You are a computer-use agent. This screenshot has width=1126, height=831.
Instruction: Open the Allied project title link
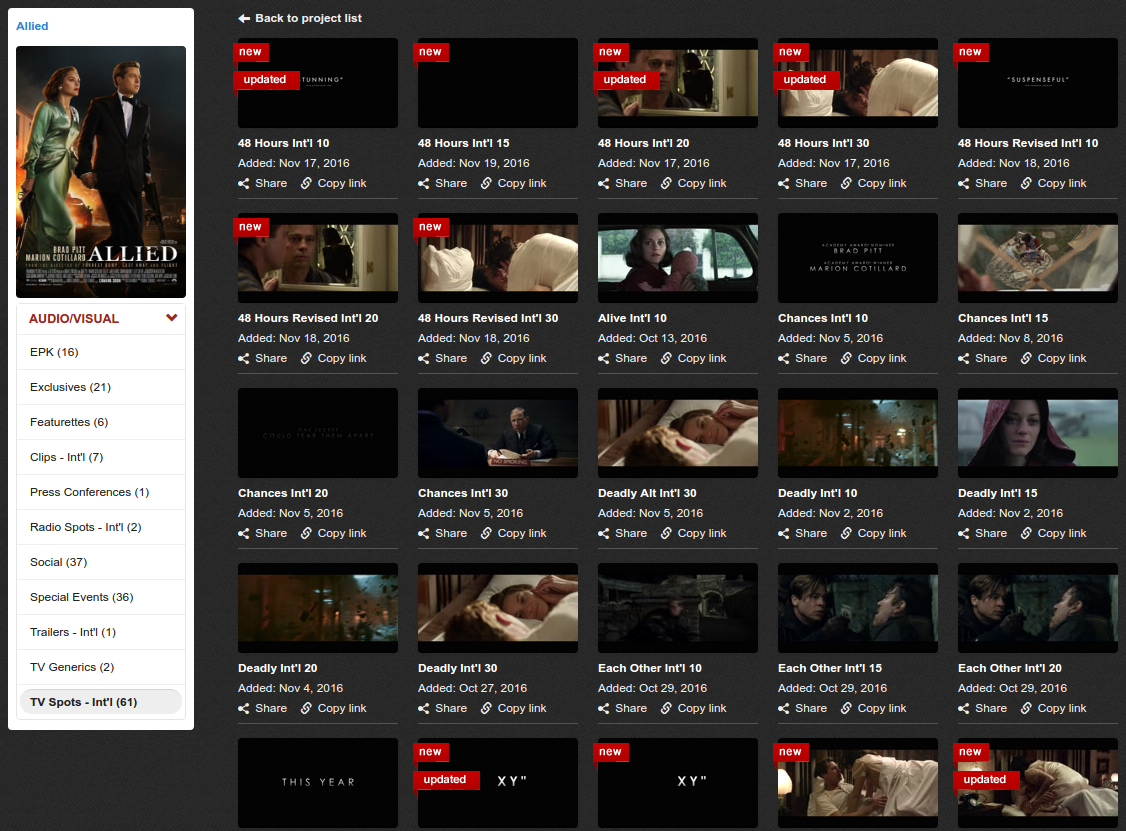pos(32,26)
